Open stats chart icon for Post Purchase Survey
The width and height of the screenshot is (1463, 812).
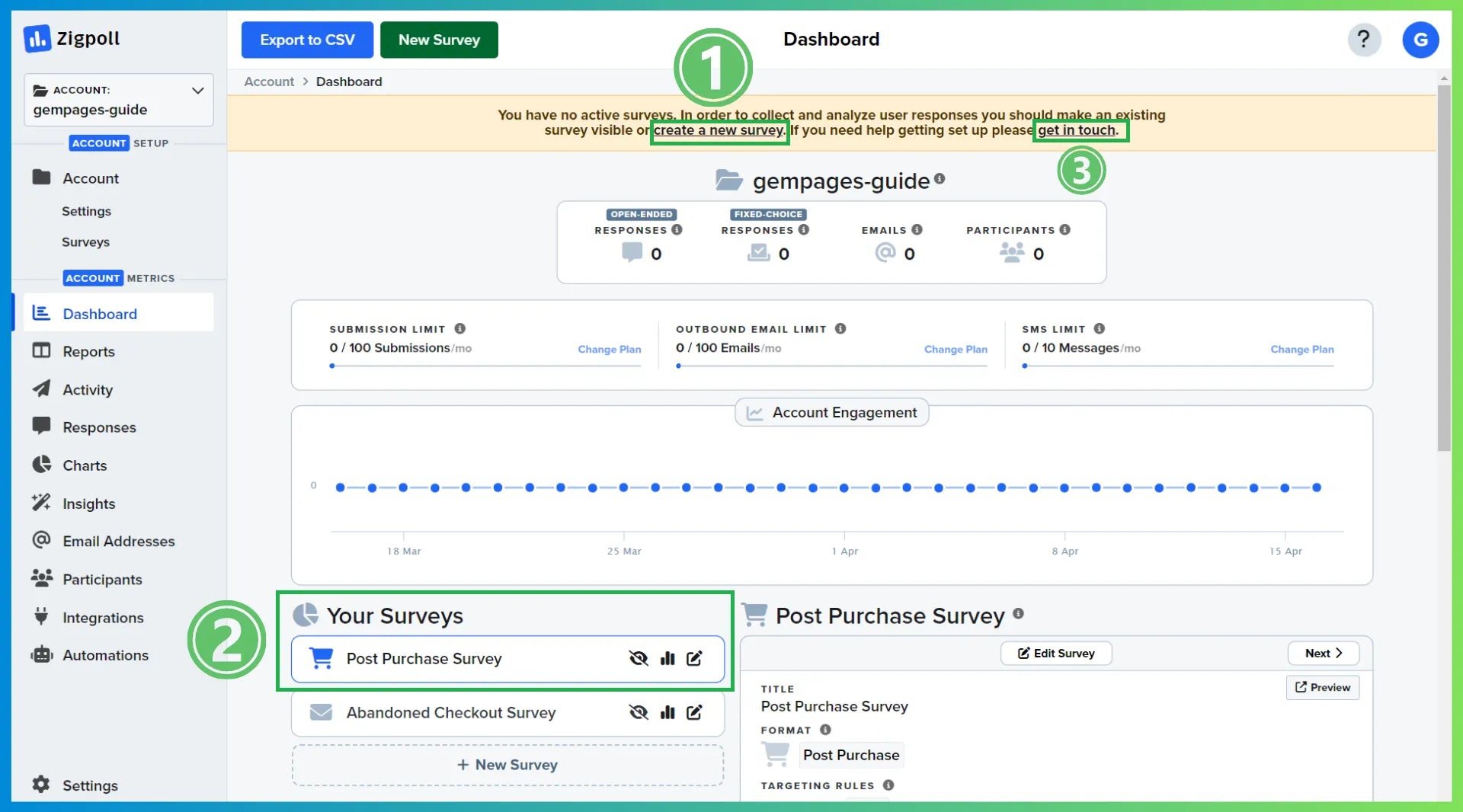667,658
